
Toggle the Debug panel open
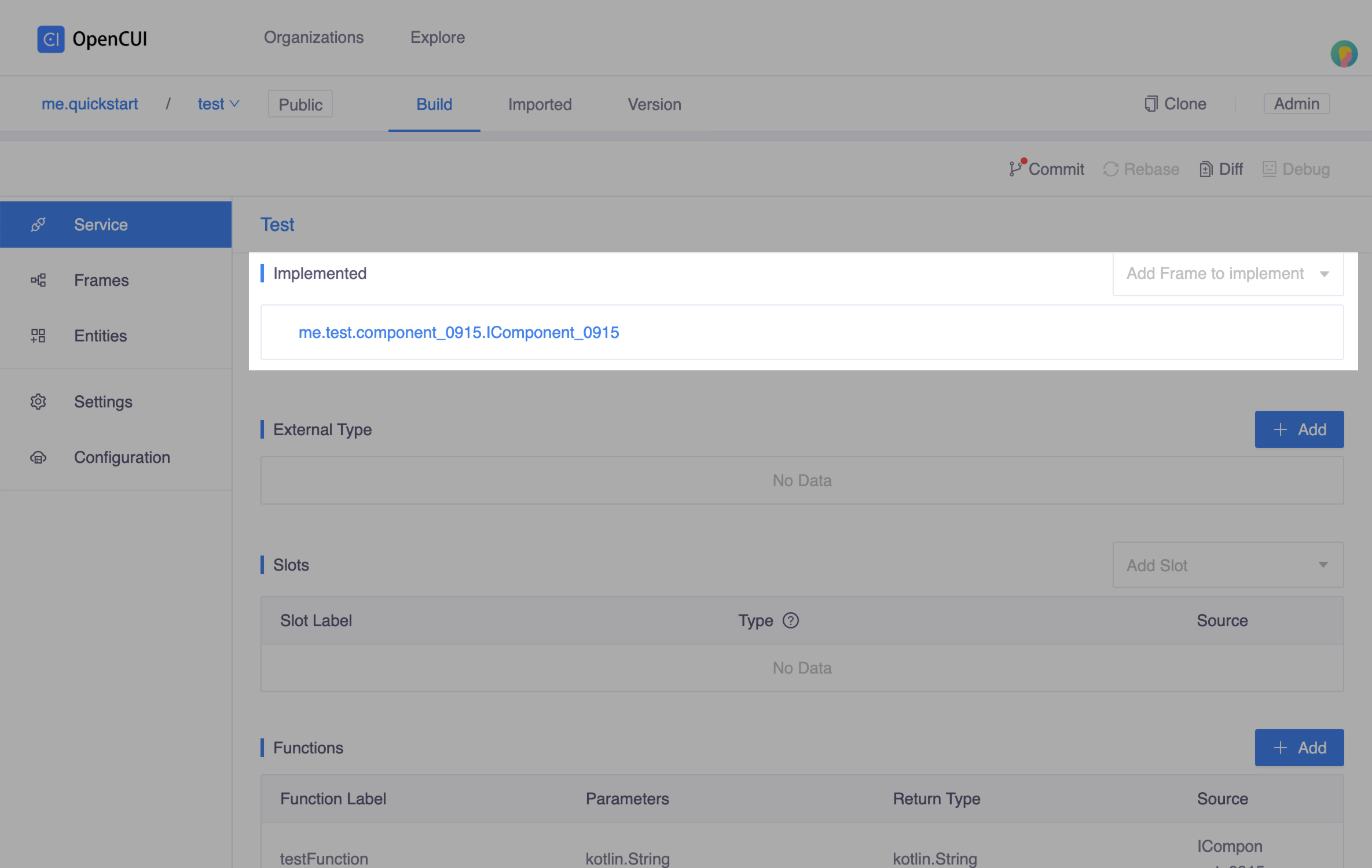click(1296, 168)
